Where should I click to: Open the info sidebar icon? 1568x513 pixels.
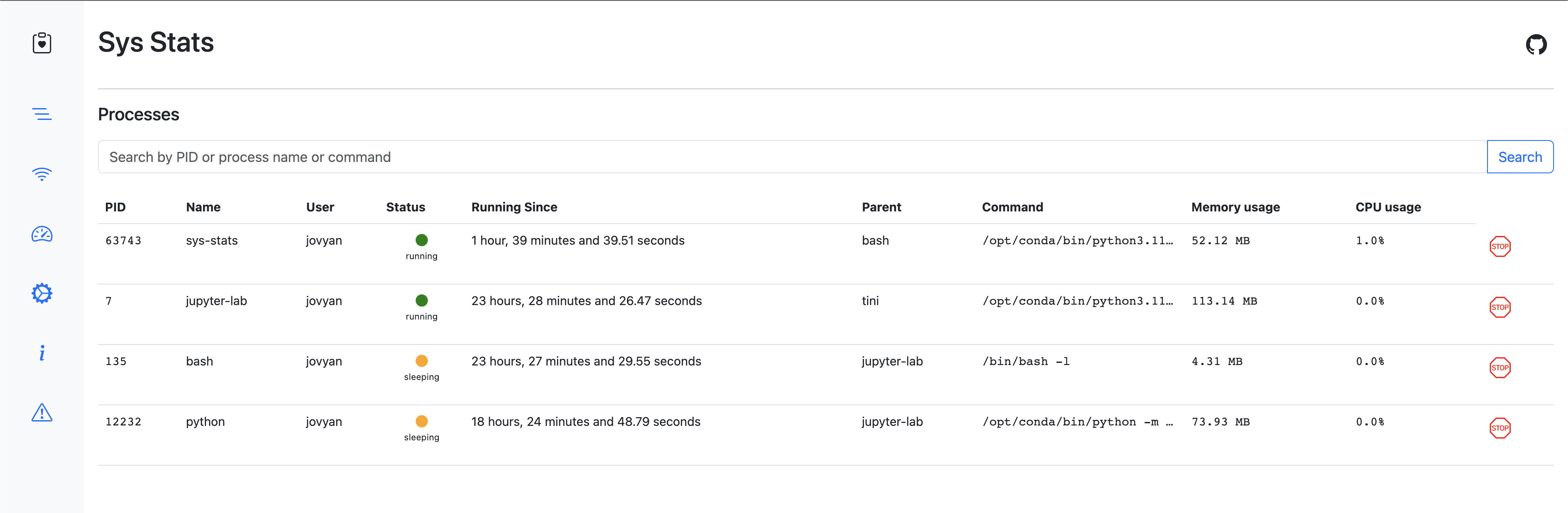[x=42, y=353]
